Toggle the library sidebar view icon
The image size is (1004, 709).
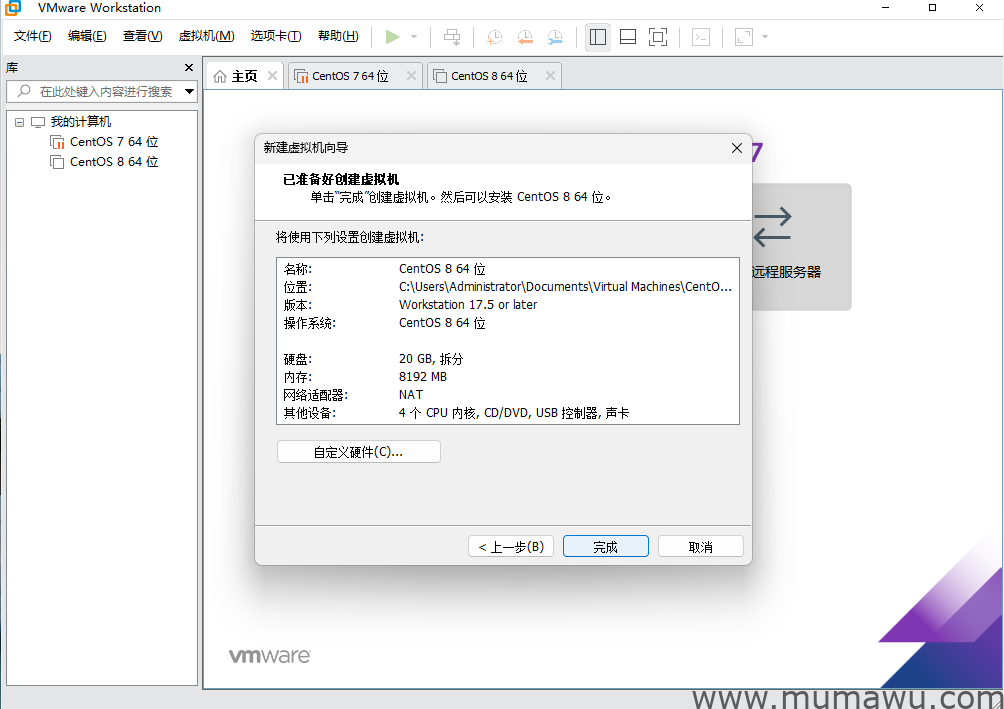[598, 37]
